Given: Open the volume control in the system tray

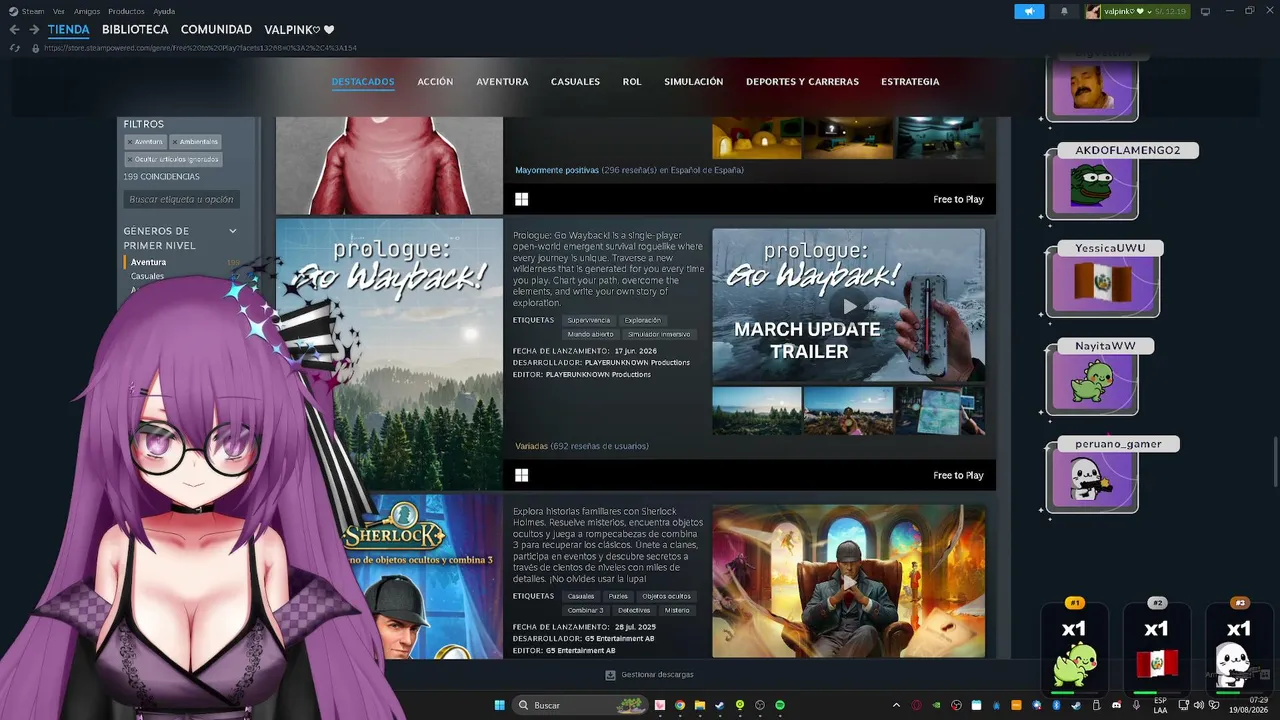Looking at the screenshot, I should [1198, 705].
